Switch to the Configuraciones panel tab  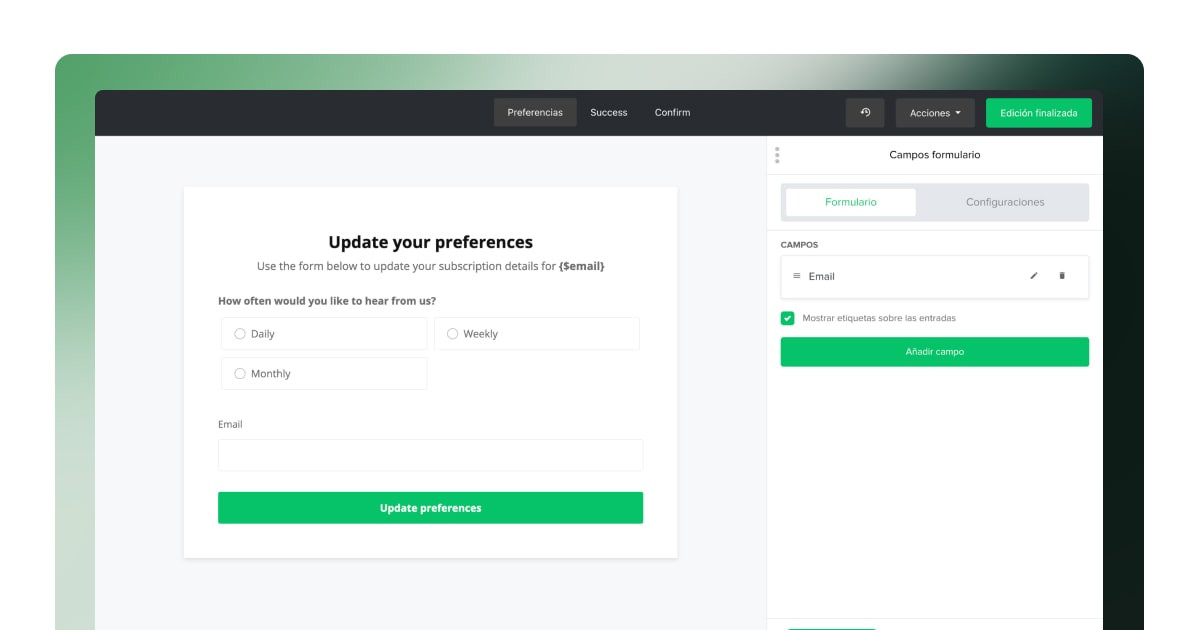point(1004,202)
